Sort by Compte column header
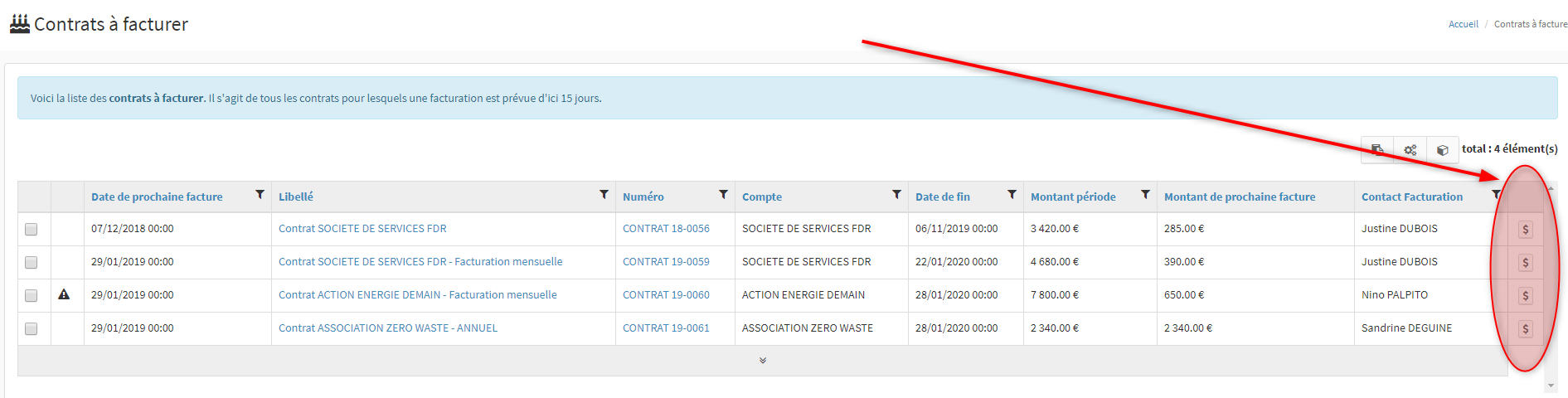Image resolution: width=1568 pixels, height=398 pixels. (x=762, y=197)
